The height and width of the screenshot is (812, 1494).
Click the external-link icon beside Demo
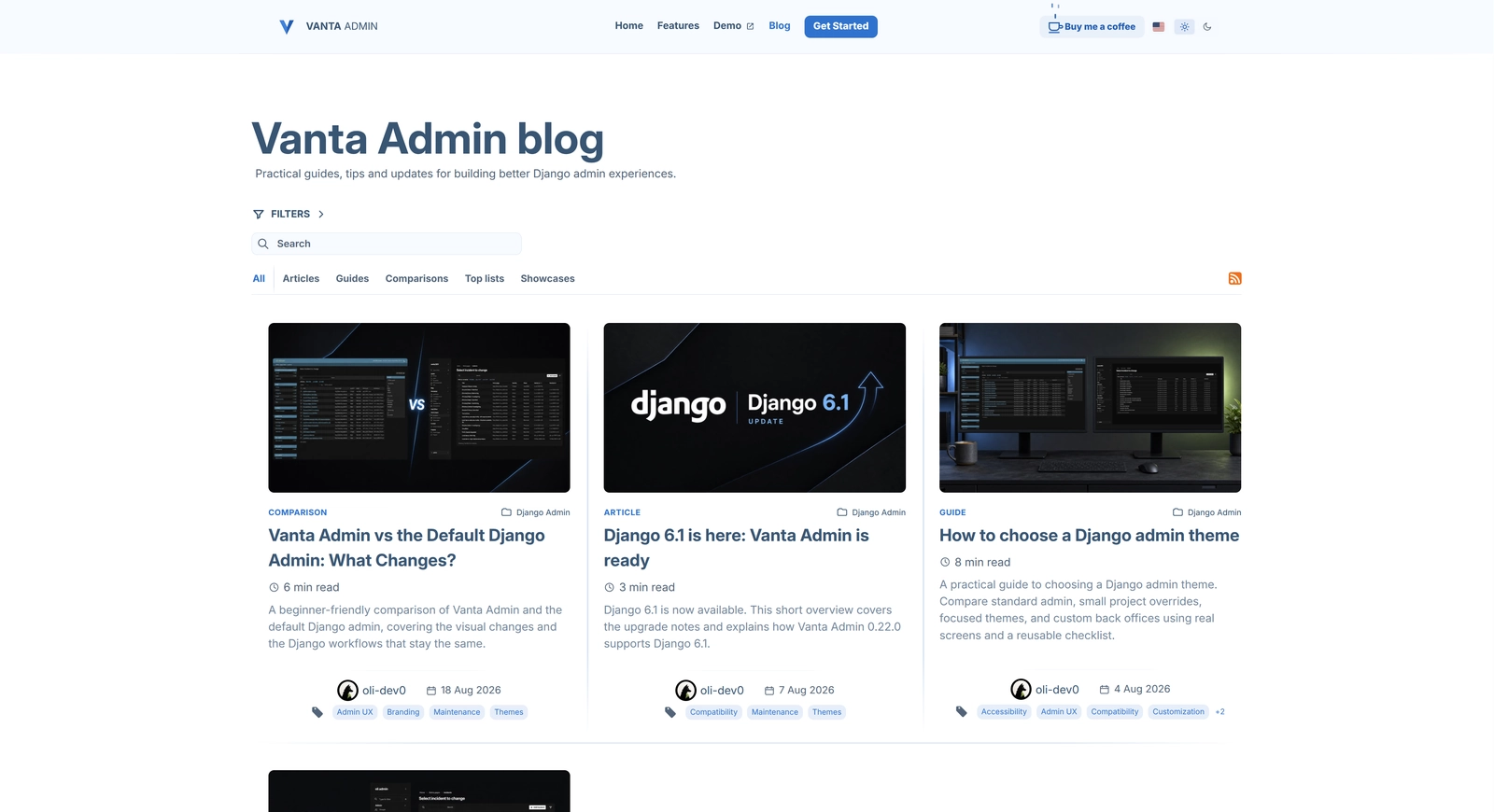[x=750, y=26]
